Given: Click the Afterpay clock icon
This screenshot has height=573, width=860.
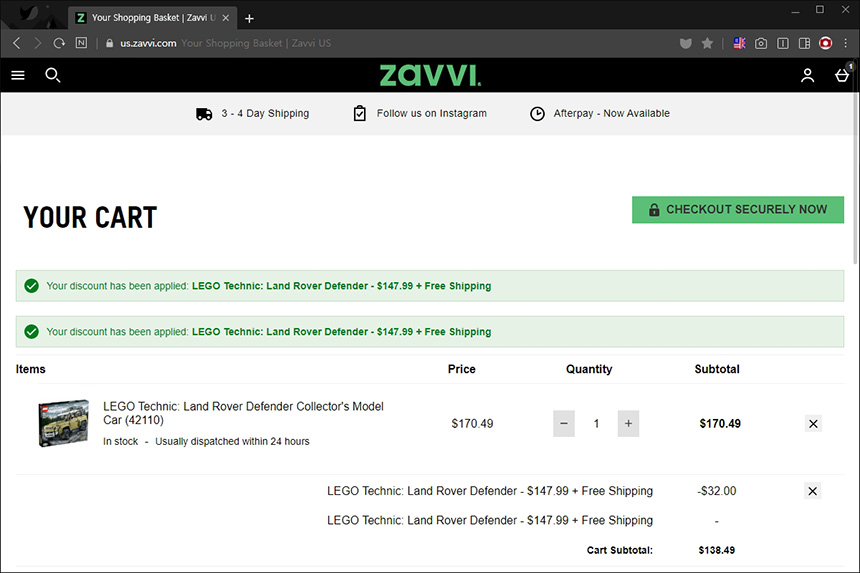Looking at the screenshot, I should click(x=538, y=114).
